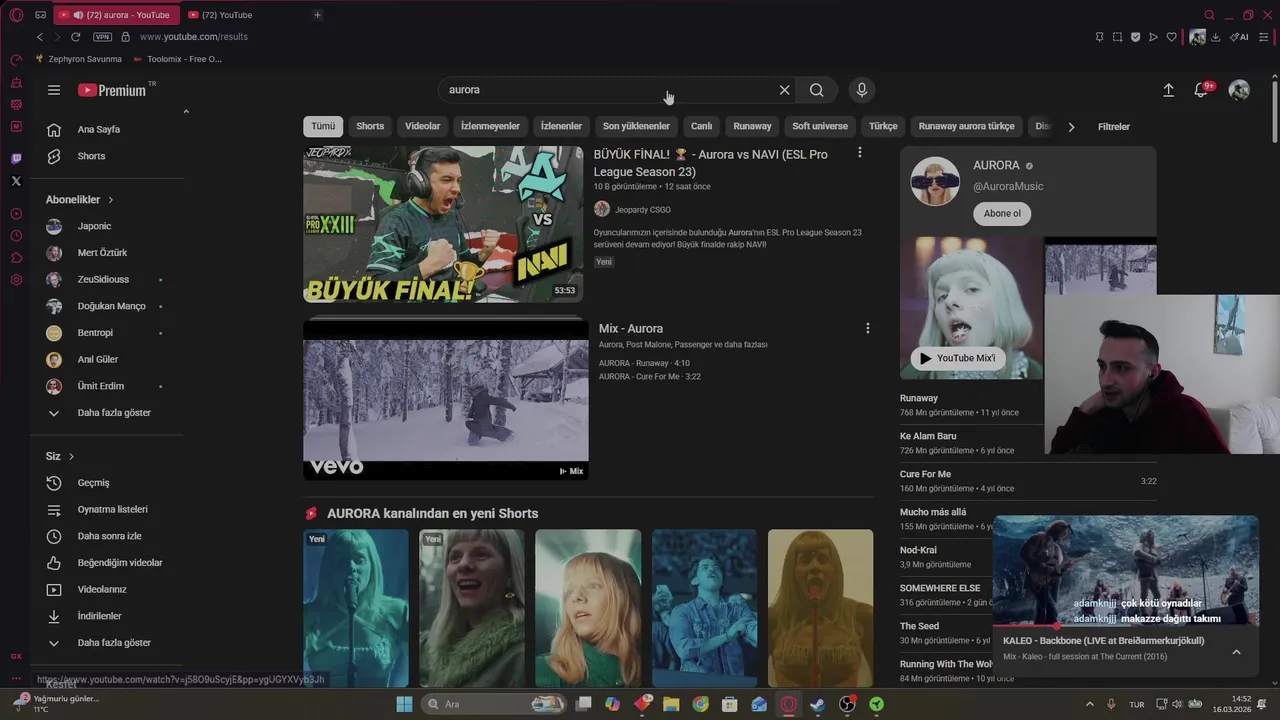The height and width of the screenshot is (720, 1280).
Task: Click the taskbar Ara search box
Action: tap(494, 704)
